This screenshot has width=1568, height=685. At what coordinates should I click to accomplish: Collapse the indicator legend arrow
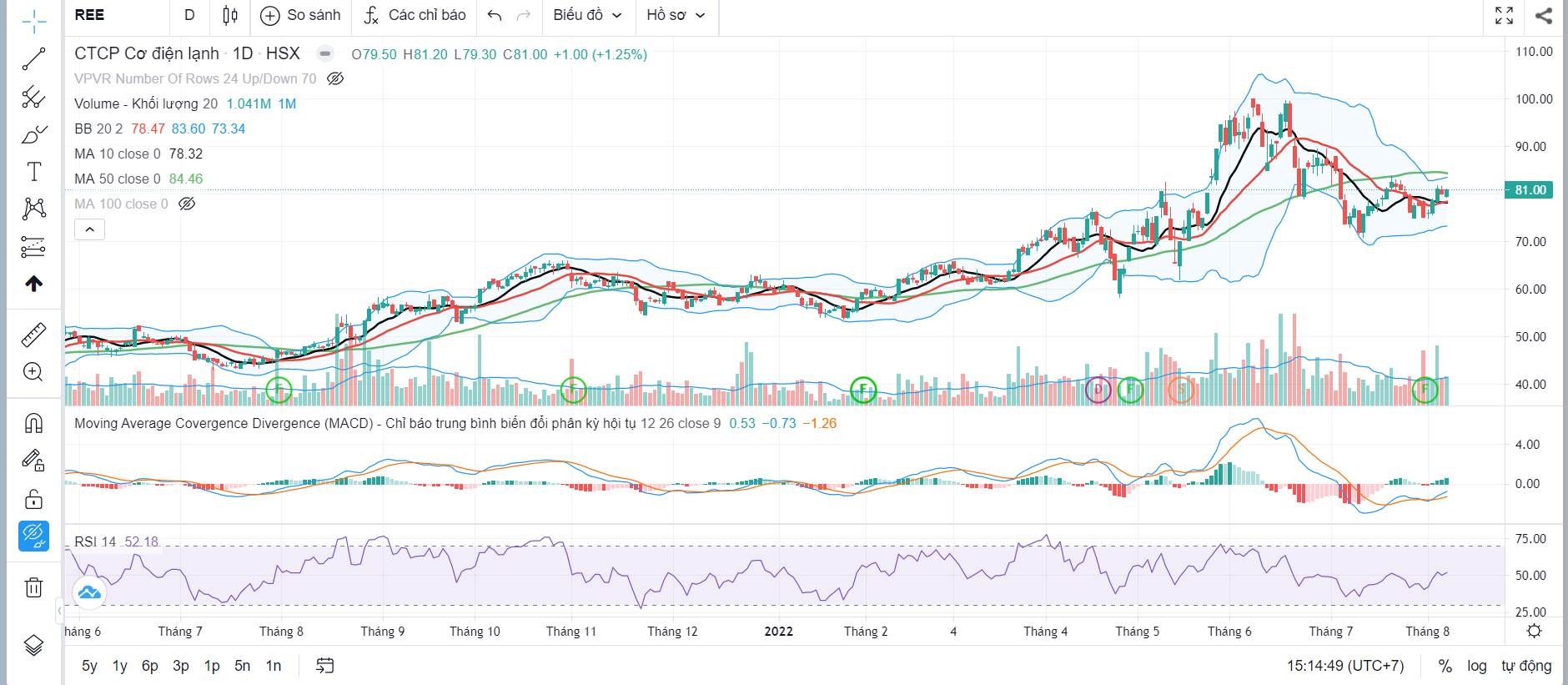[89, 229]
